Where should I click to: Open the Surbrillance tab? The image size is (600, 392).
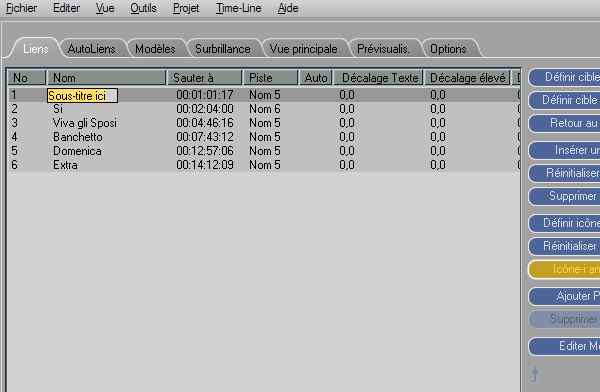pyautogui.click(x=223, y=49)
